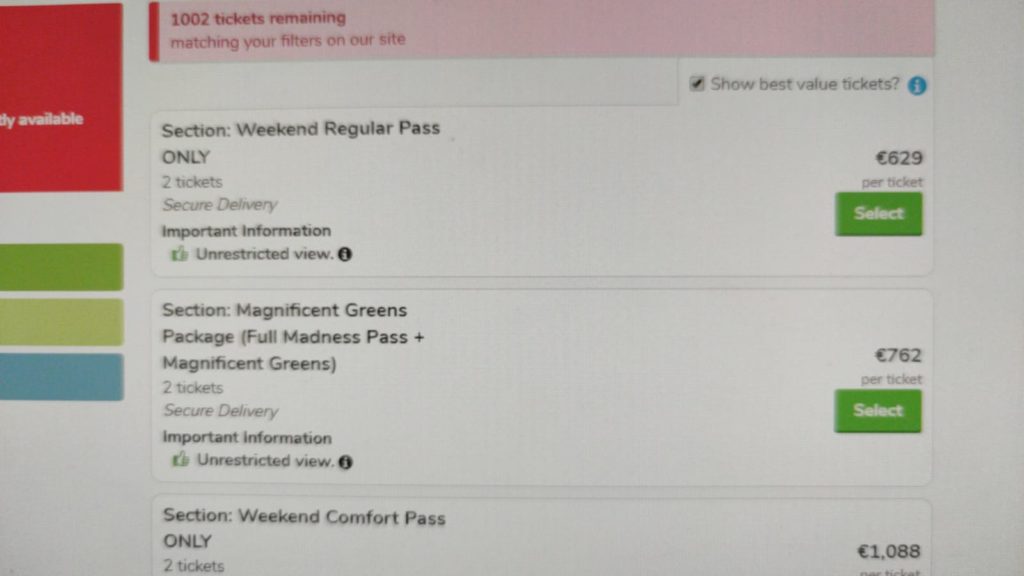Click the 1002 tickets remaining banner
Image resolution: width=1024 pixels, height=576 pixels.
pos(542,29)
